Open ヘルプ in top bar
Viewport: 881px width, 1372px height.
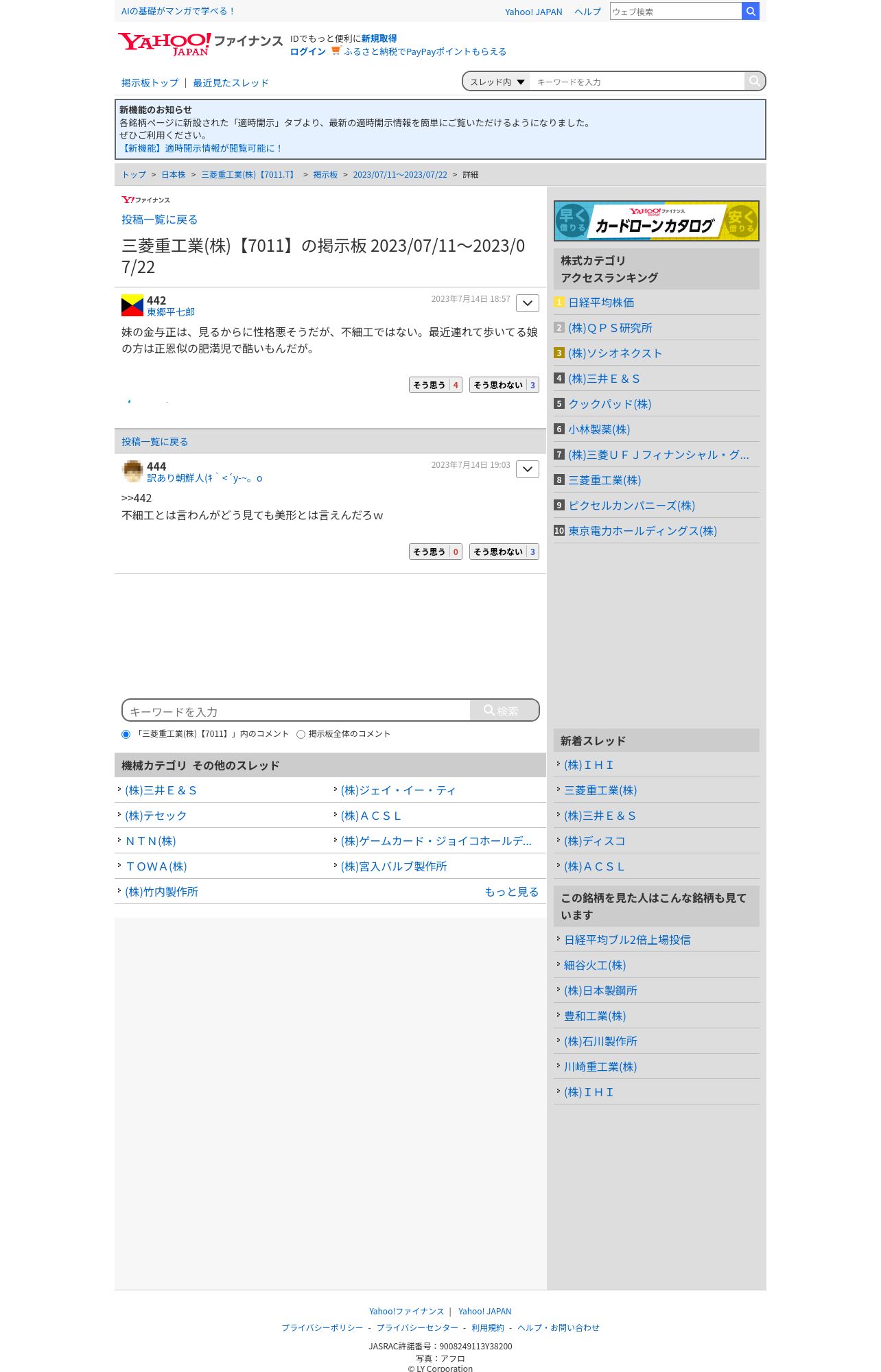(587, 12)
